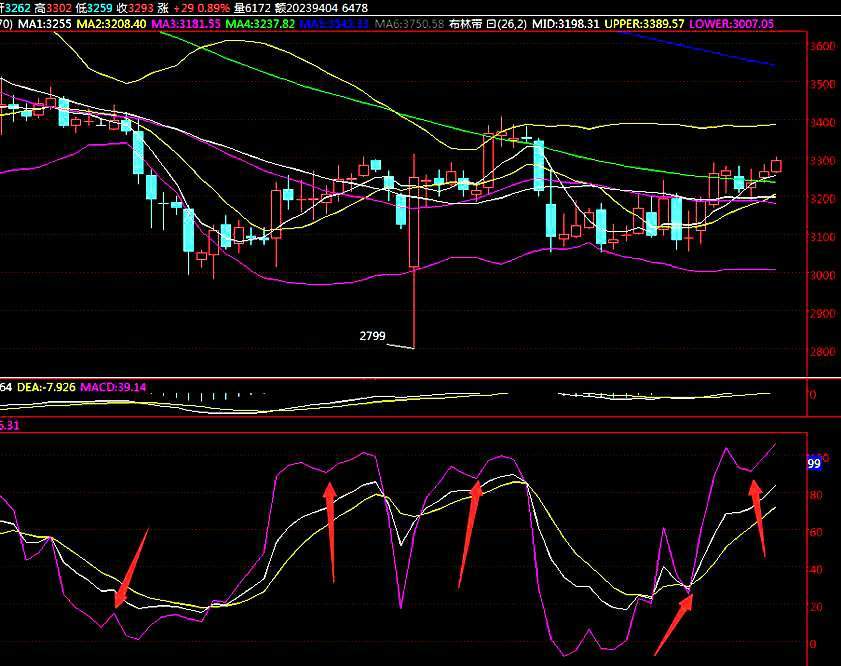Click the 3600 price axis label

tap(822, 46)
